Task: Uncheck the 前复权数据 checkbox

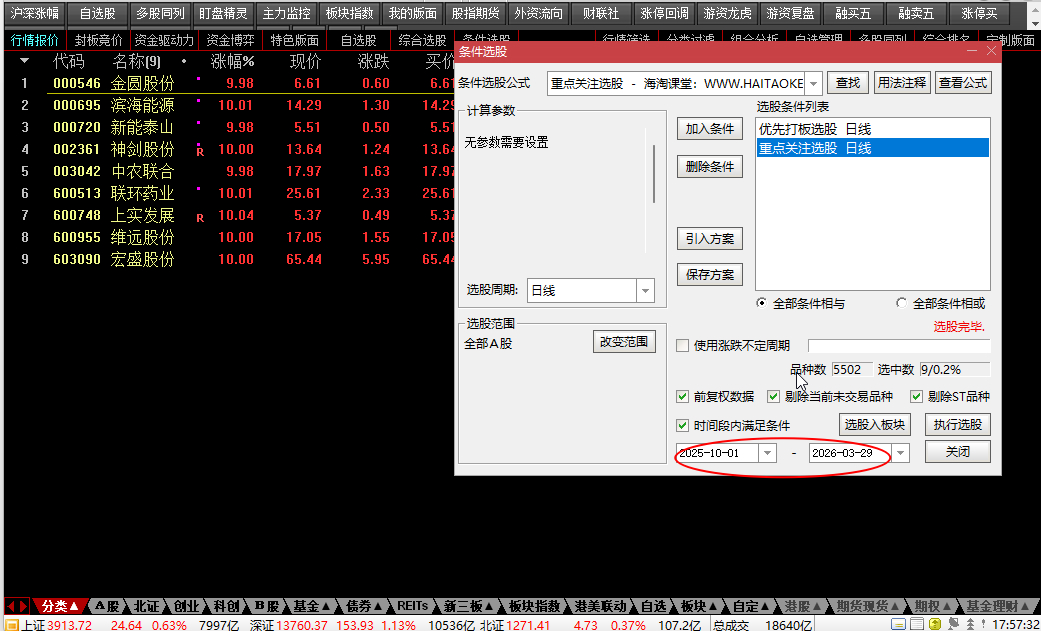Action: [x=683, y=397]
